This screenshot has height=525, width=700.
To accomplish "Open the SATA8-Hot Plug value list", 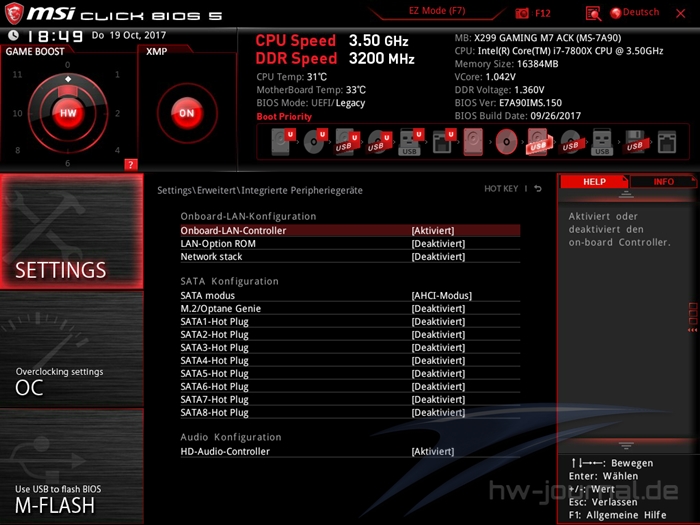I will click(438, 412).
